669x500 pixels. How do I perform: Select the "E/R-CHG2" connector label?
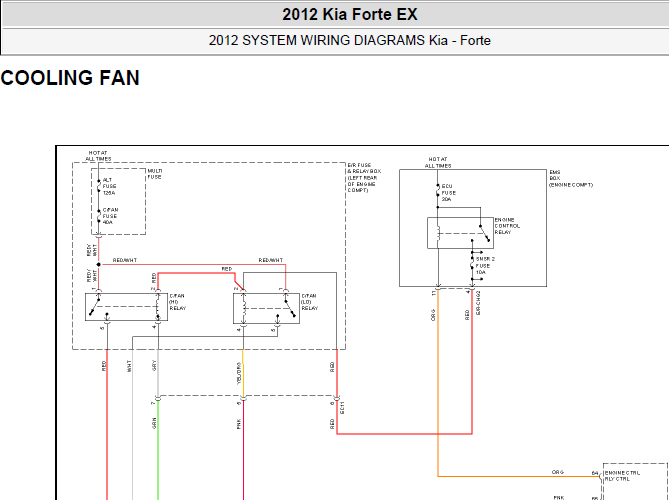pyautogui.click(x=478, y=303)
